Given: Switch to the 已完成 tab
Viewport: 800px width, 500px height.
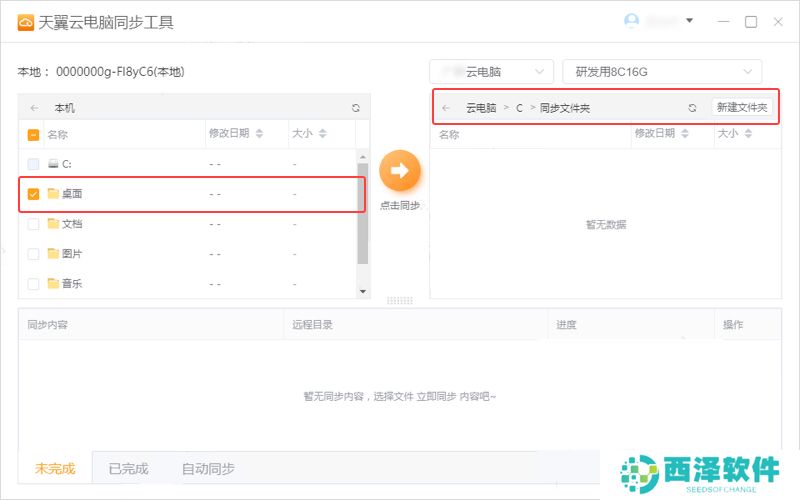Looking at the screenshot, I should pos(129,468).
